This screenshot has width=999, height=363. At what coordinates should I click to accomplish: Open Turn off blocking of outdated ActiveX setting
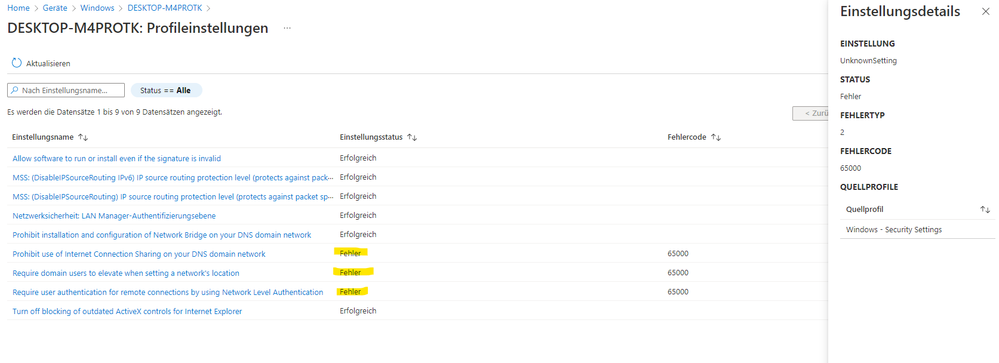point(127,311)
